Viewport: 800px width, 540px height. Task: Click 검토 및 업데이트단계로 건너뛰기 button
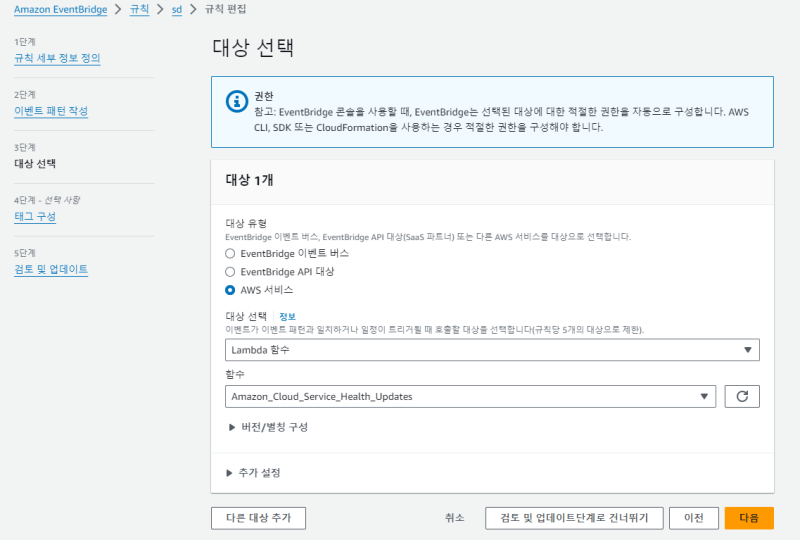573,518
